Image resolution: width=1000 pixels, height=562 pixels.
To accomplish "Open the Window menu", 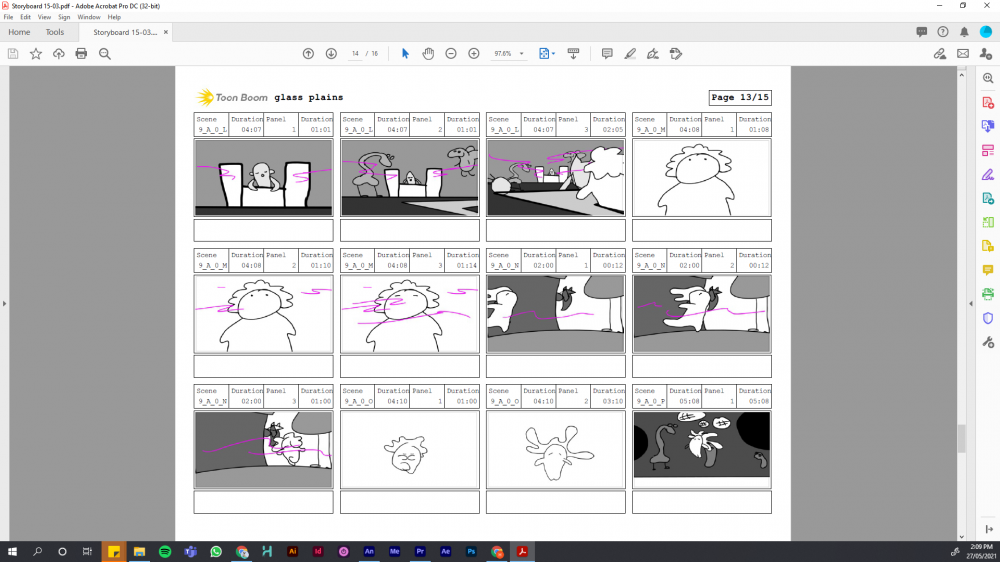I will (x=89, y=17).
